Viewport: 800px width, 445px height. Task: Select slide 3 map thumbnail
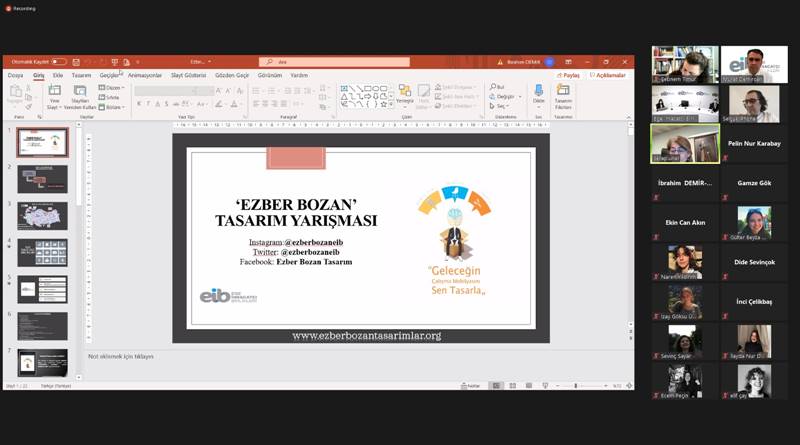coord(42,216)
